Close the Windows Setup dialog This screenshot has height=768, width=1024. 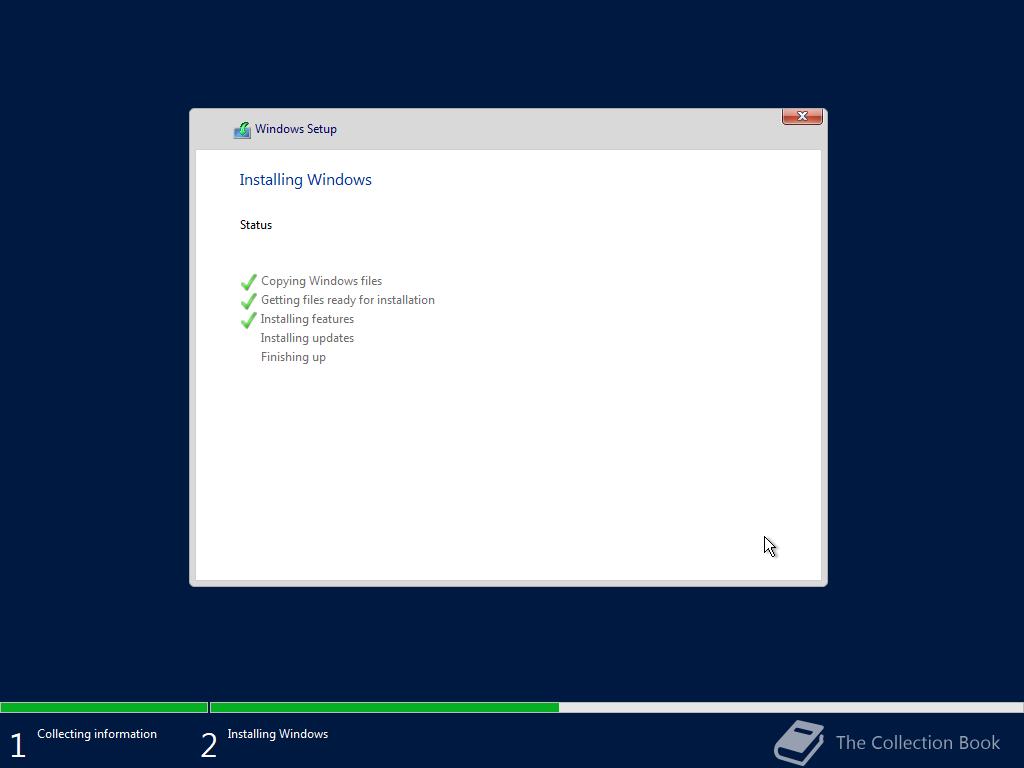pos(802,116)
